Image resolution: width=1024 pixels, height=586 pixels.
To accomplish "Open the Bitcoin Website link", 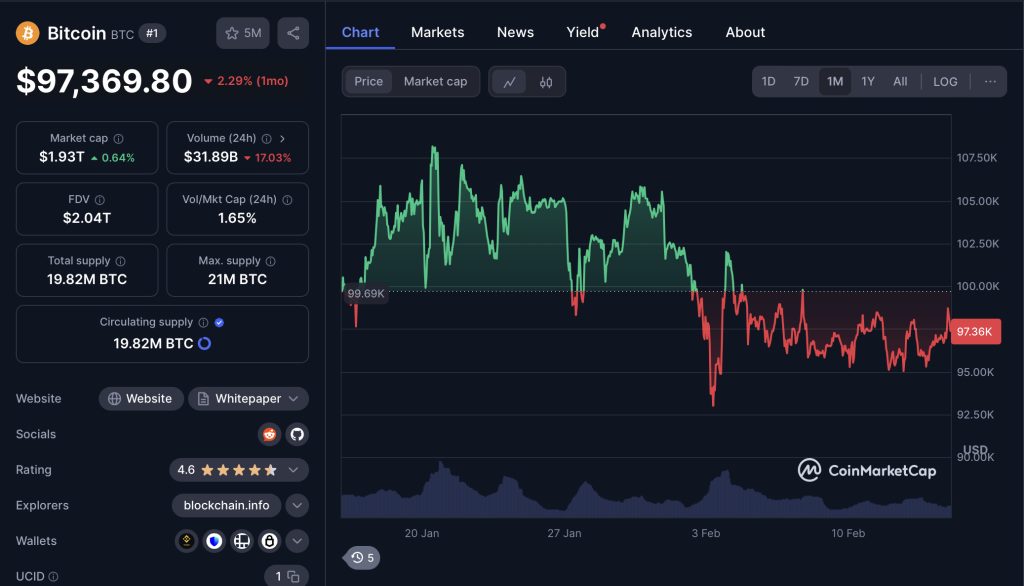I will point(140,399).
